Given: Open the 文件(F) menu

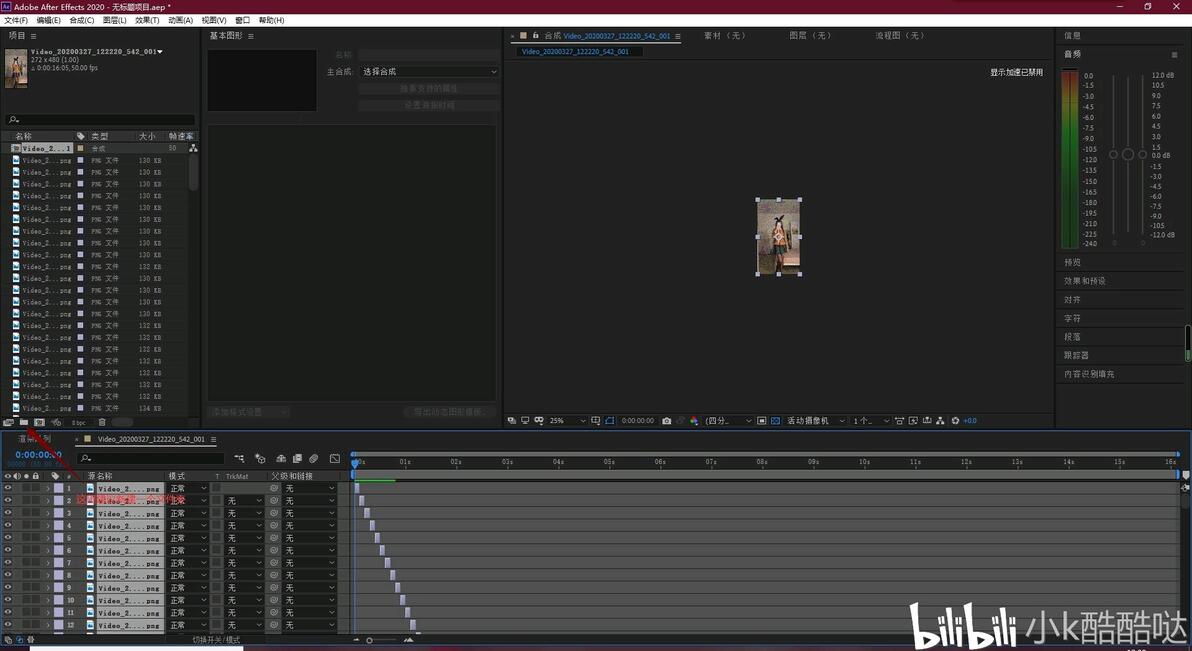Looking at the screenshot, I should tap(15, 21).
